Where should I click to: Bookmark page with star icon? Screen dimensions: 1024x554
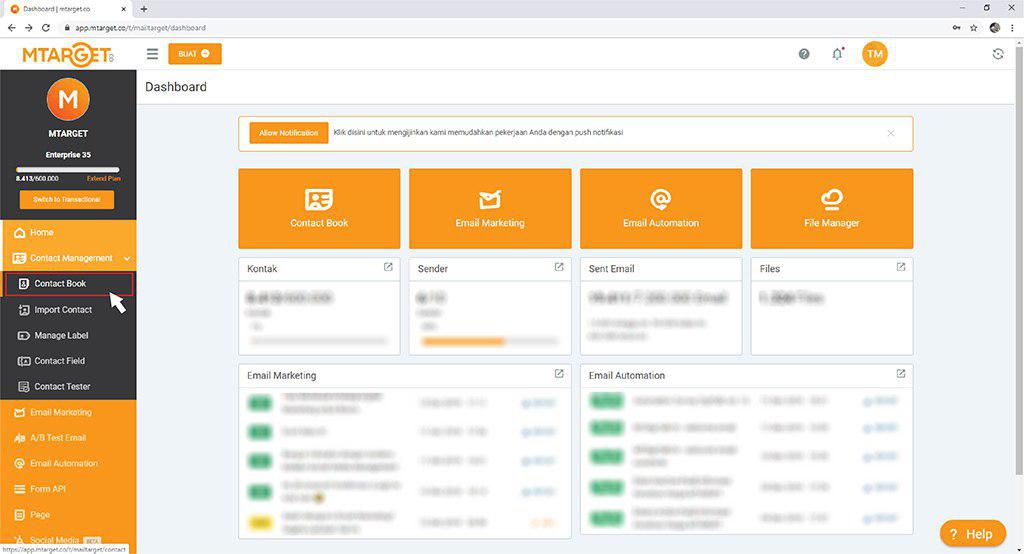[x=974, y=27]
